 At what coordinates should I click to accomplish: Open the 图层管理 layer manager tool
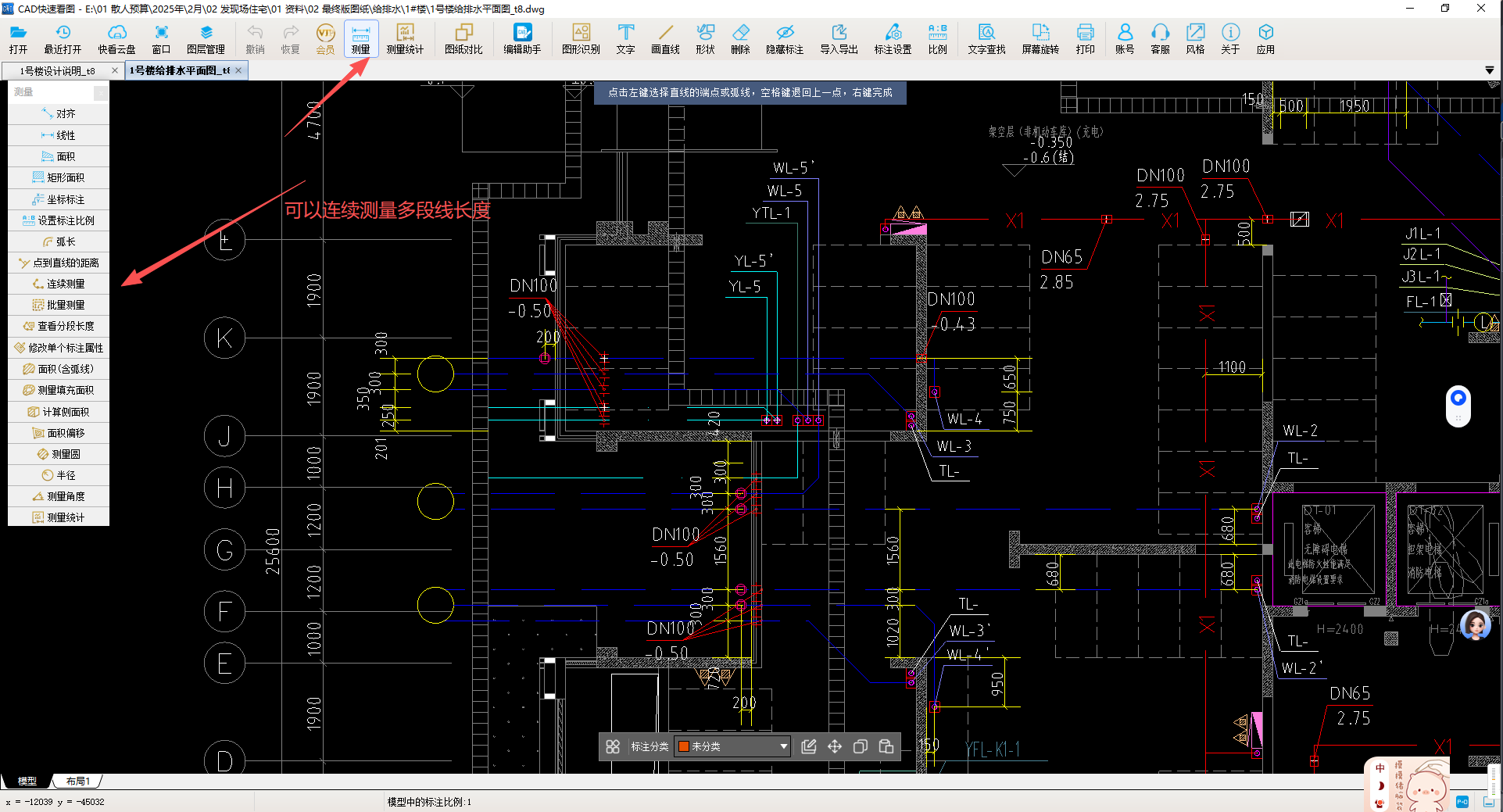[206, 38]
